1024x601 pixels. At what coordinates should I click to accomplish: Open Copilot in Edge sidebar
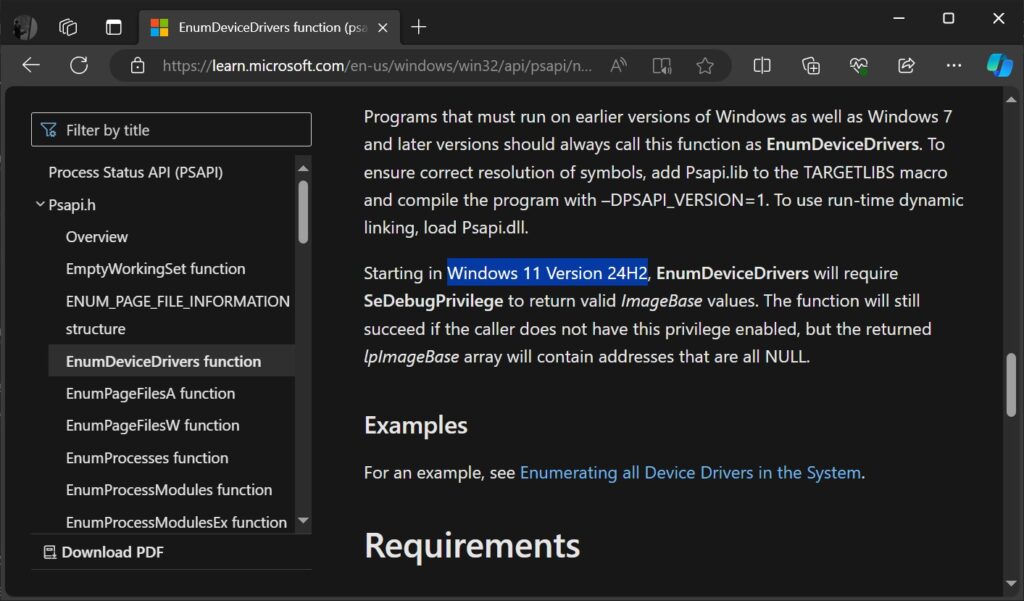(999, 65)
